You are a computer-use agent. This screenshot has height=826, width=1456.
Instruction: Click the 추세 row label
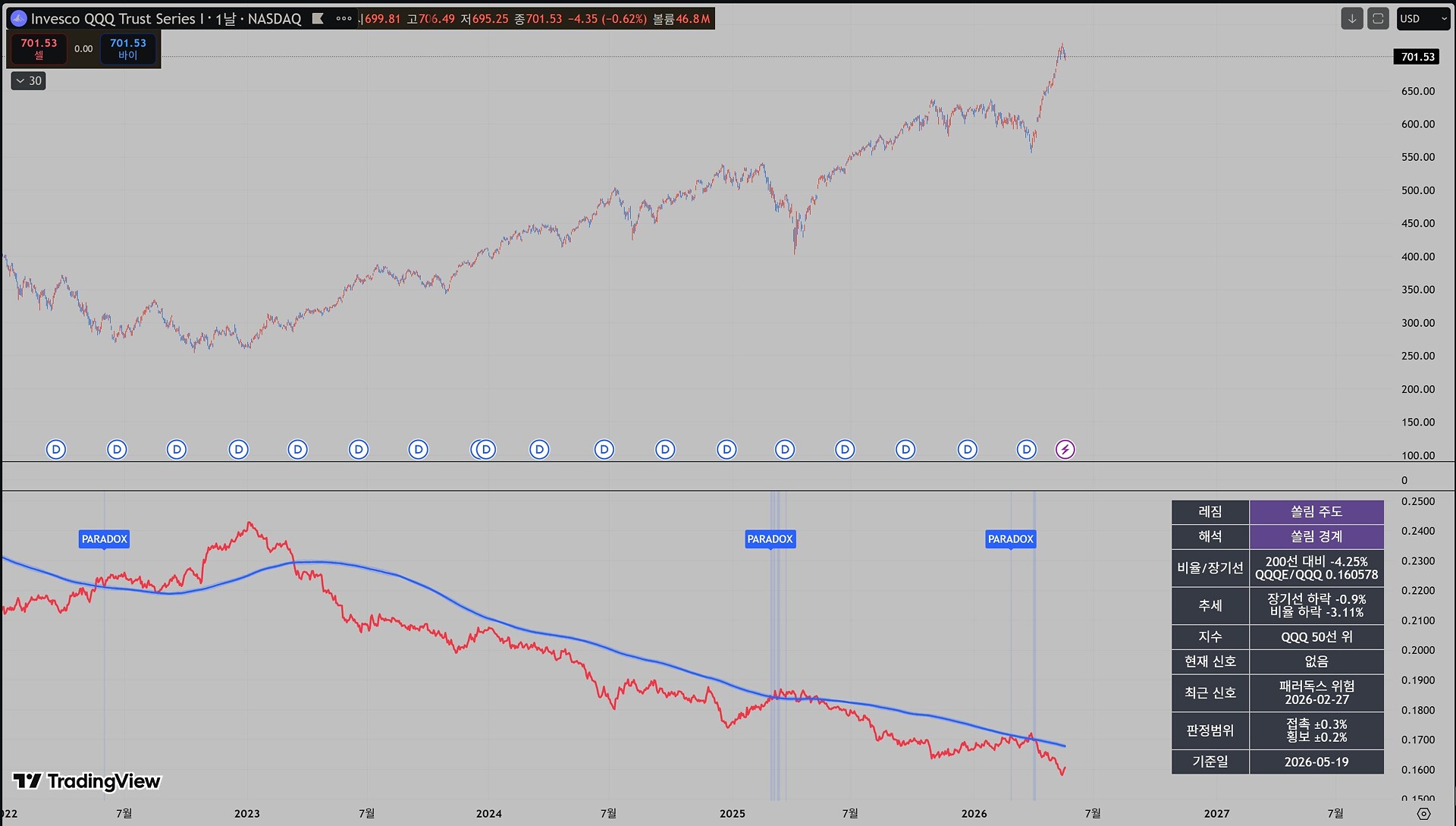[x=1210, y=605]
